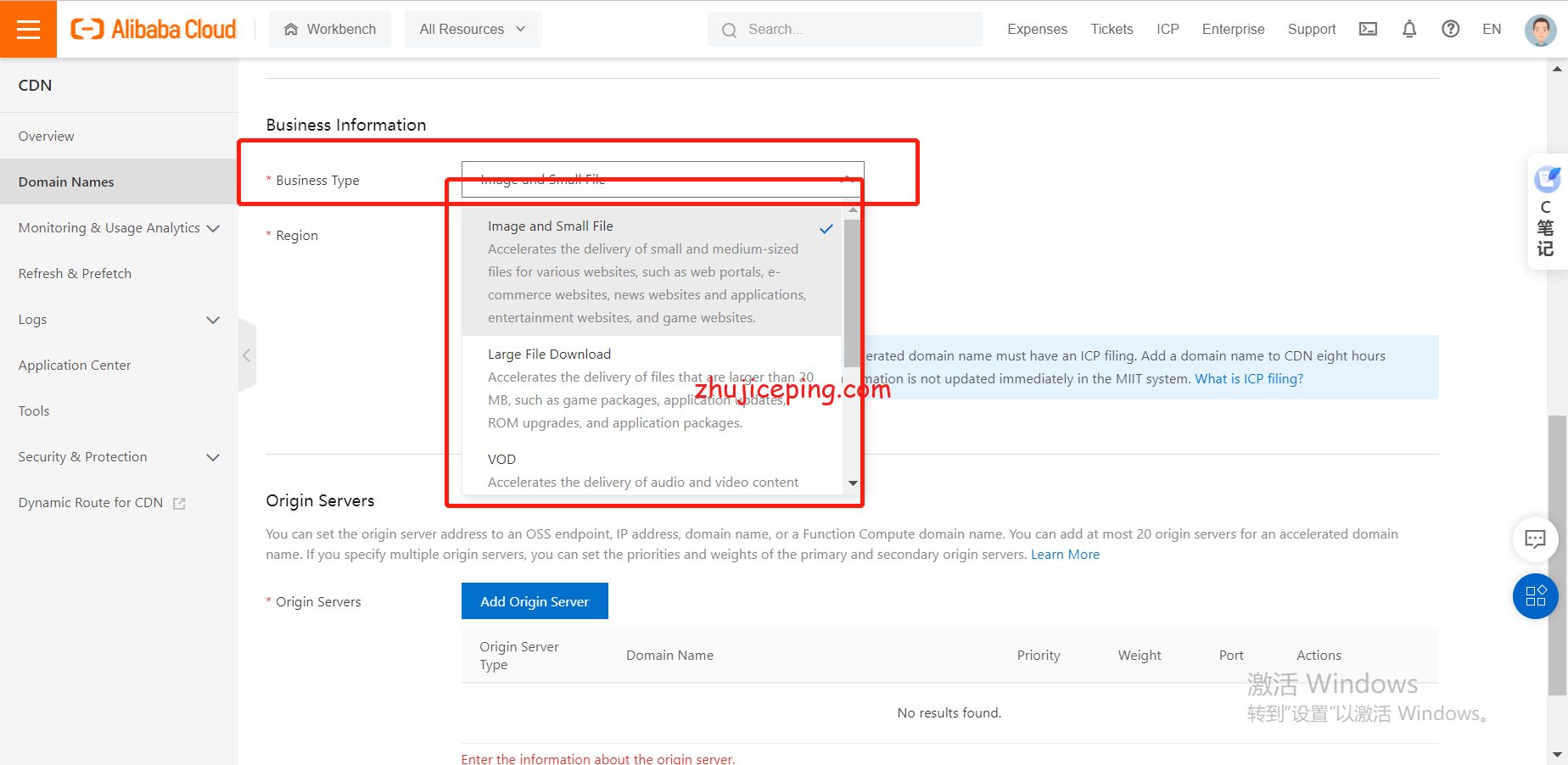Toggle the Business Type select box
This screenshot has width=1568, height=765.
(x=663, y=179)
